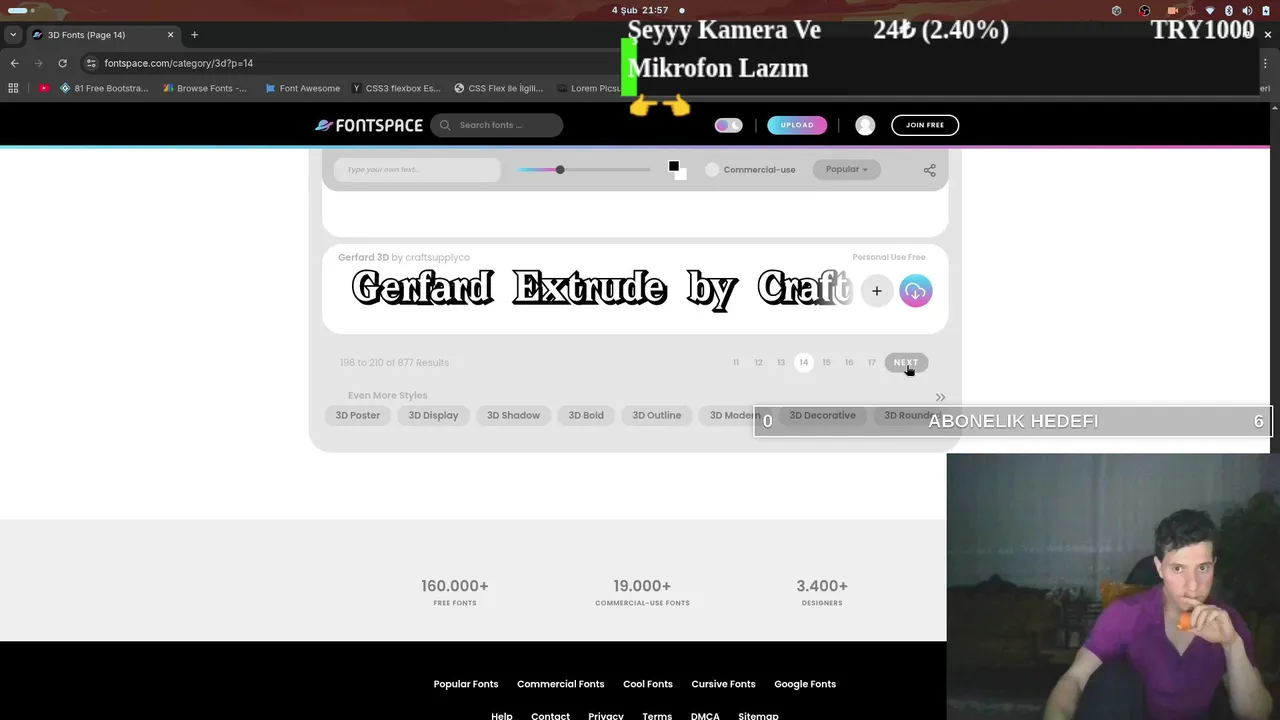Open Cursive Fonts footer link
1280x720 pixels.
pos(723,684)
